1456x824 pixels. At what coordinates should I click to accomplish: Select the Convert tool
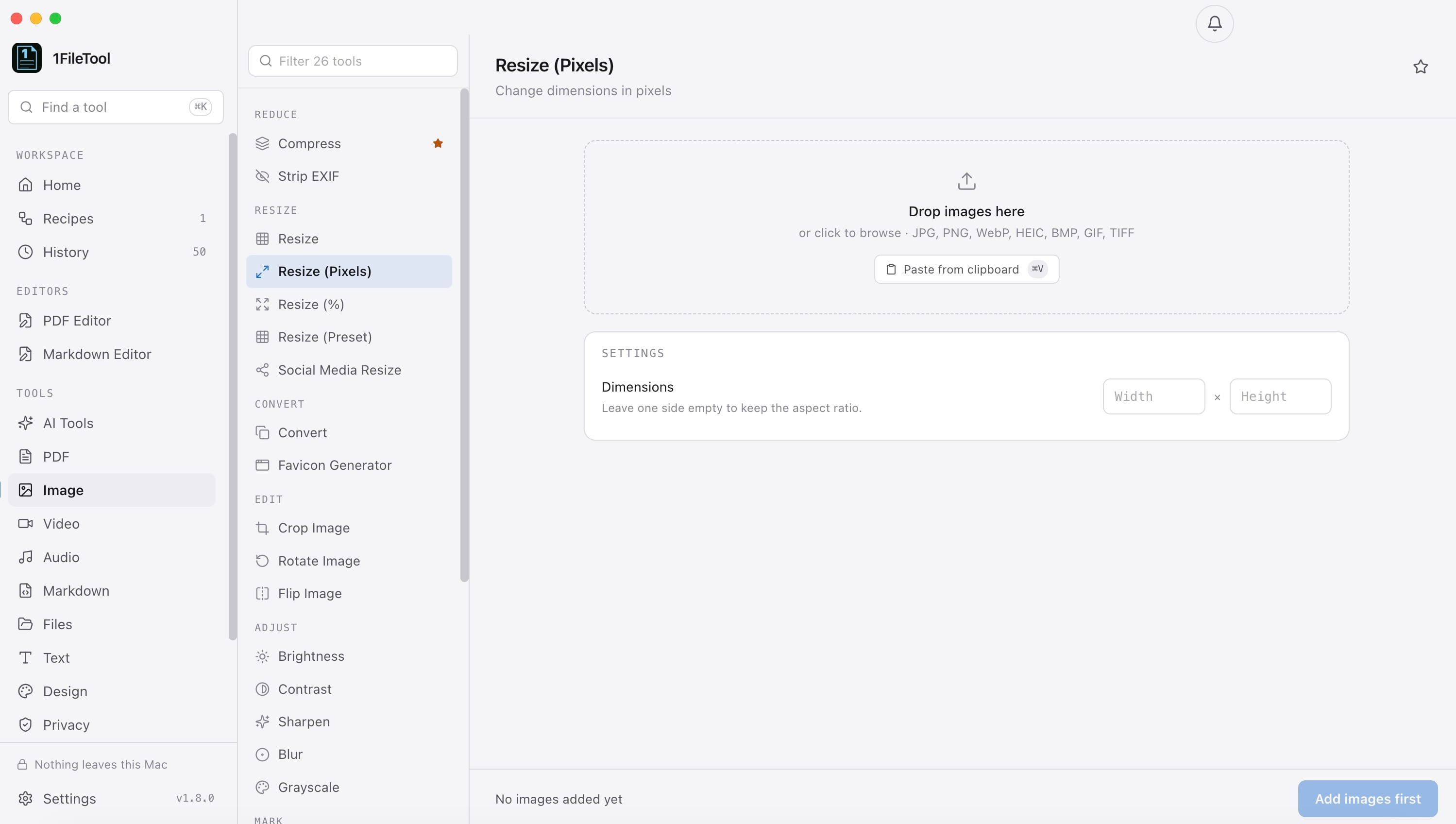pyautogui.click(x=349, y=433)
